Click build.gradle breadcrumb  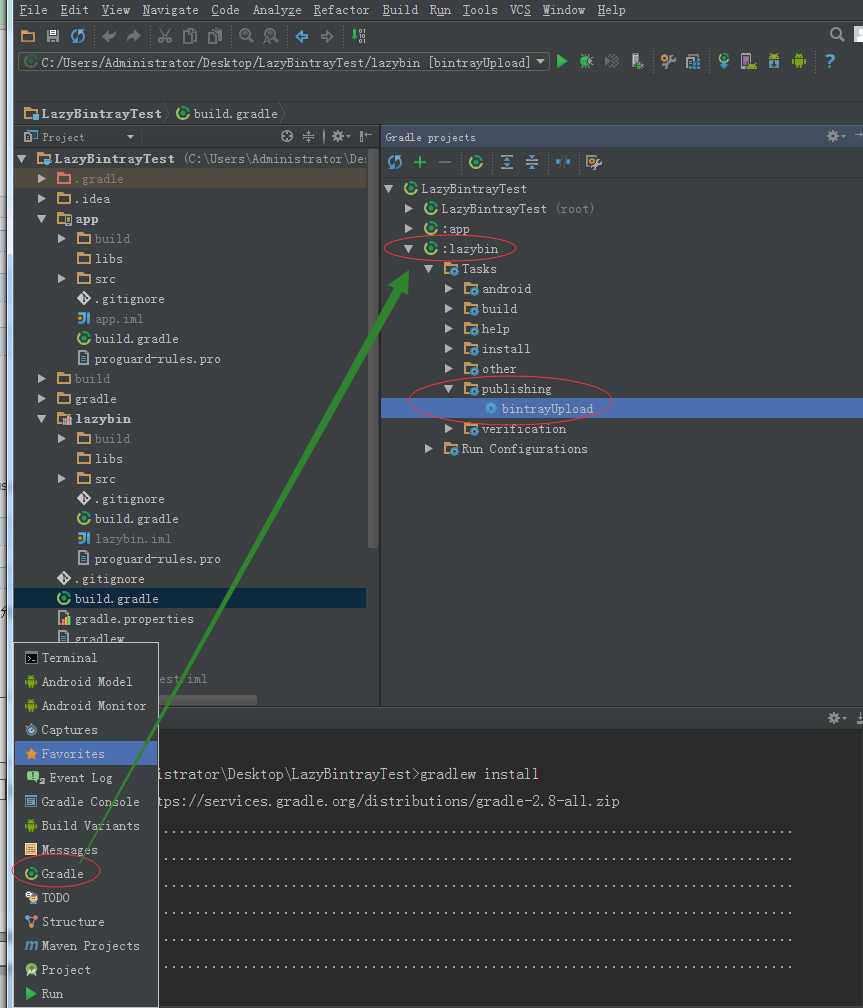click(x=227, y=113)
